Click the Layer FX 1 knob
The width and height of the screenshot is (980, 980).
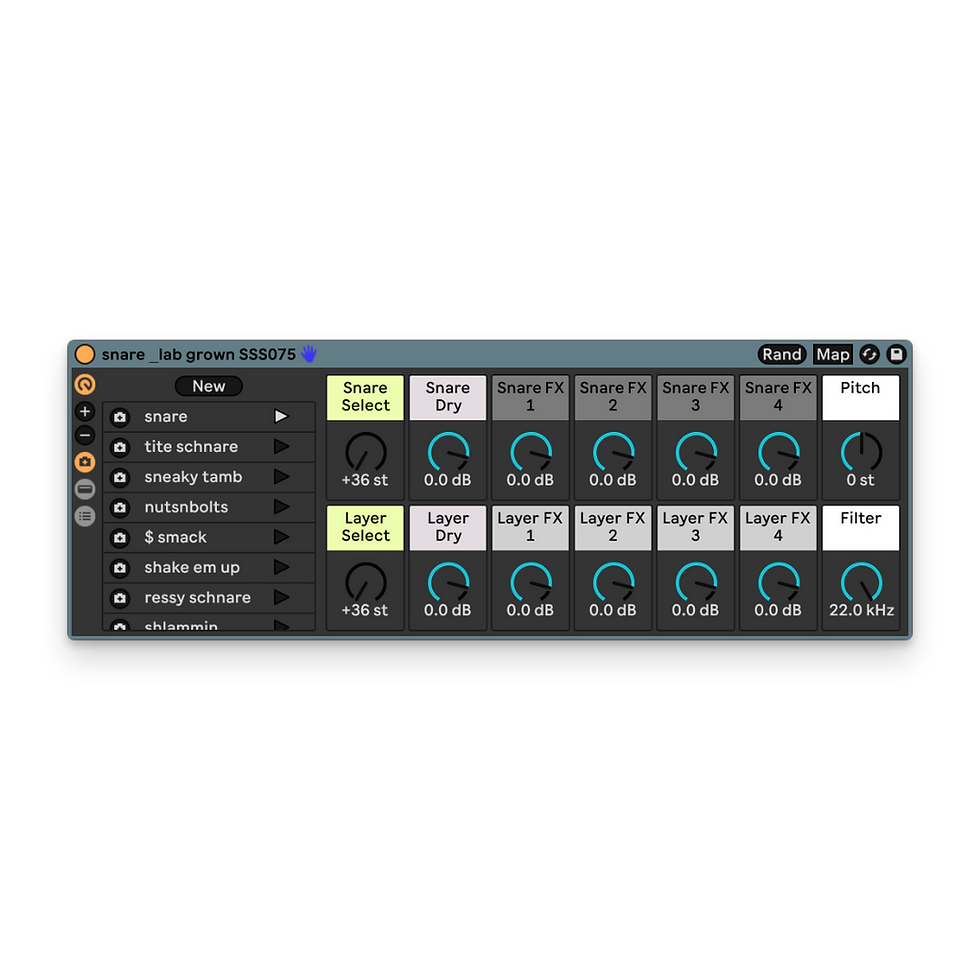(531, 582)
